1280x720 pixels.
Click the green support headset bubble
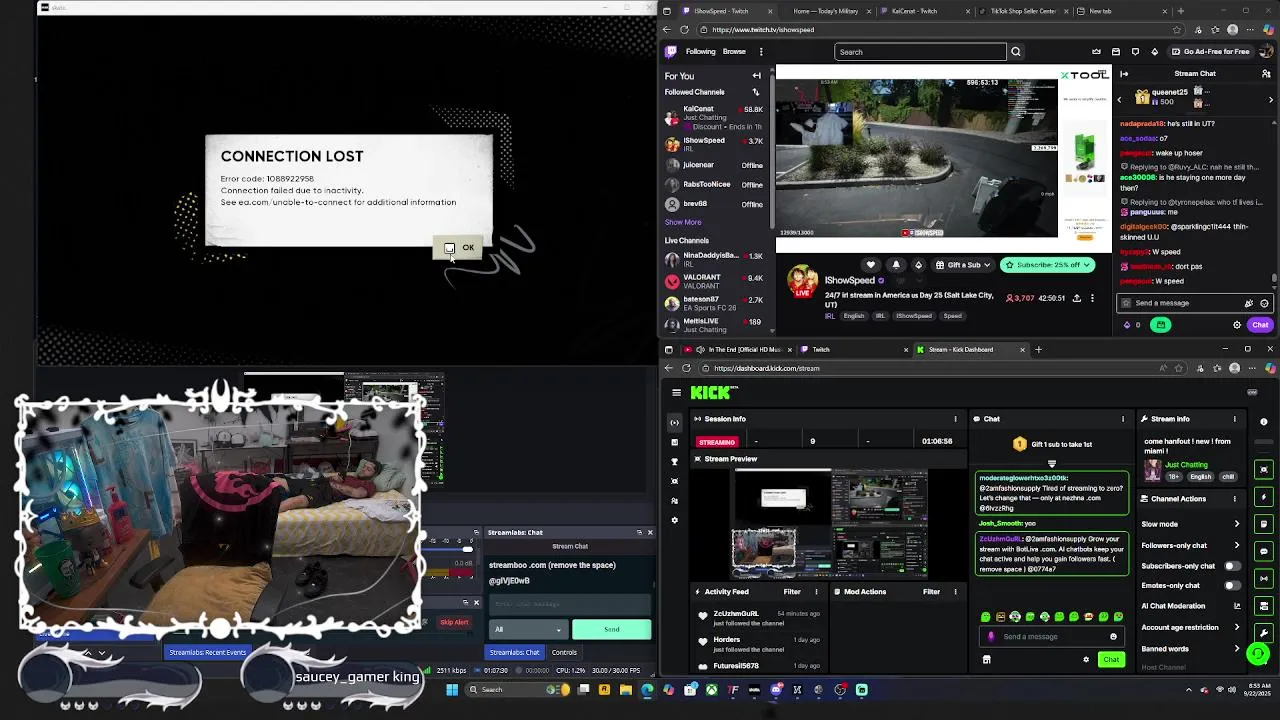tap(1258, 654)
